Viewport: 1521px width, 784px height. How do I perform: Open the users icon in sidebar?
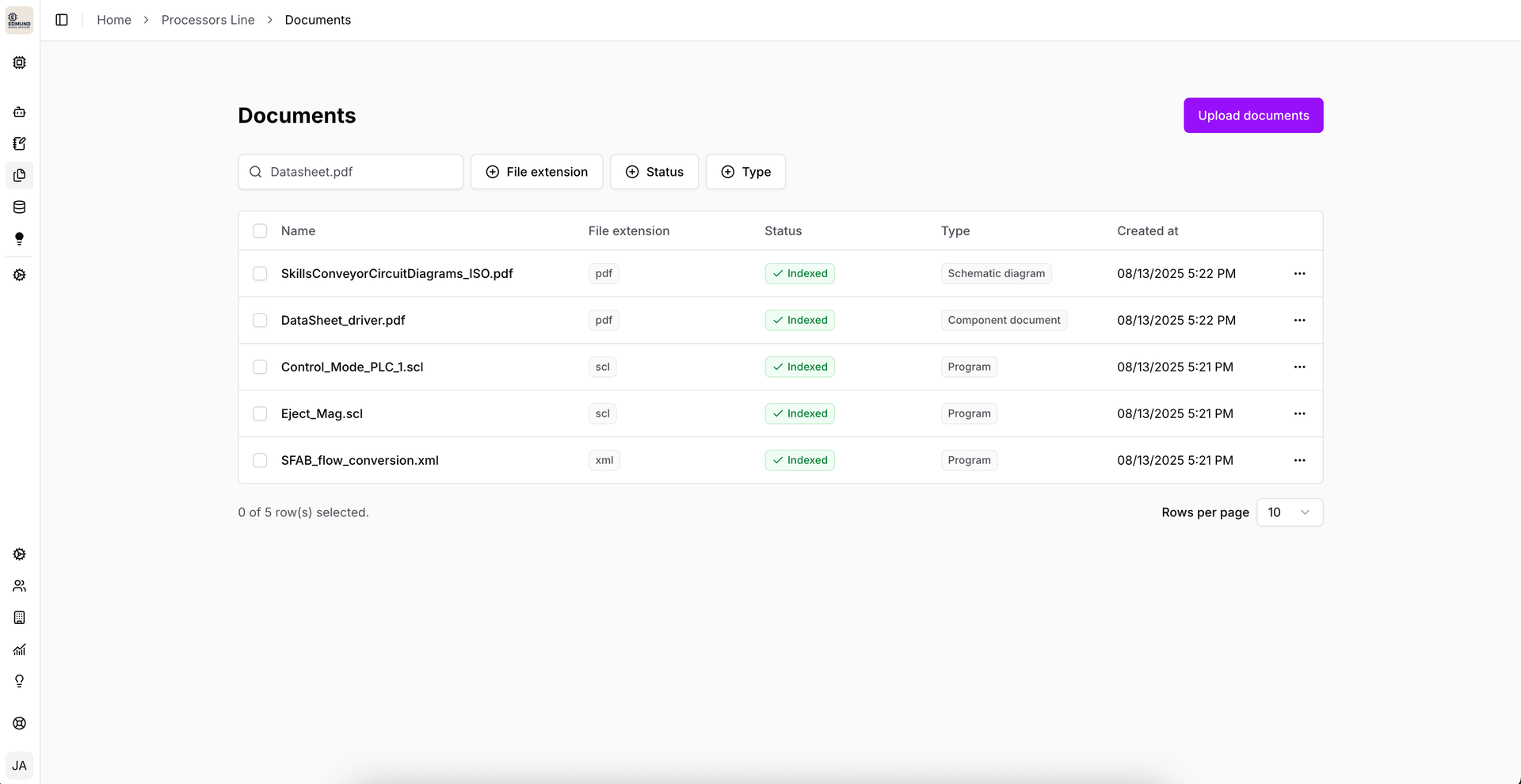tap(20, 586)
